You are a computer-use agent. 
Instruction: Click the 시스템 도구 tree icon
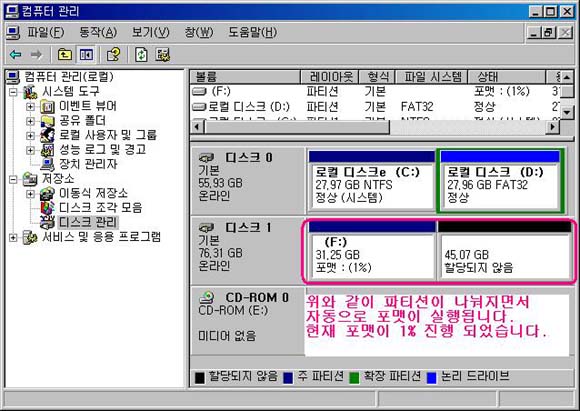point(30,92)
